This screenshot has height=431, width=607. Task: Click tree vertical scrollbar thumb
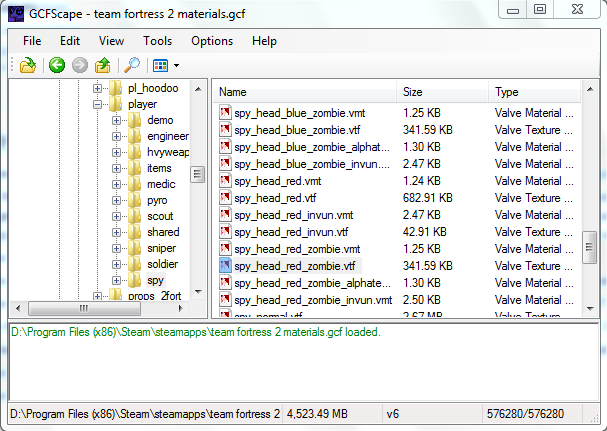coord(197,174)
